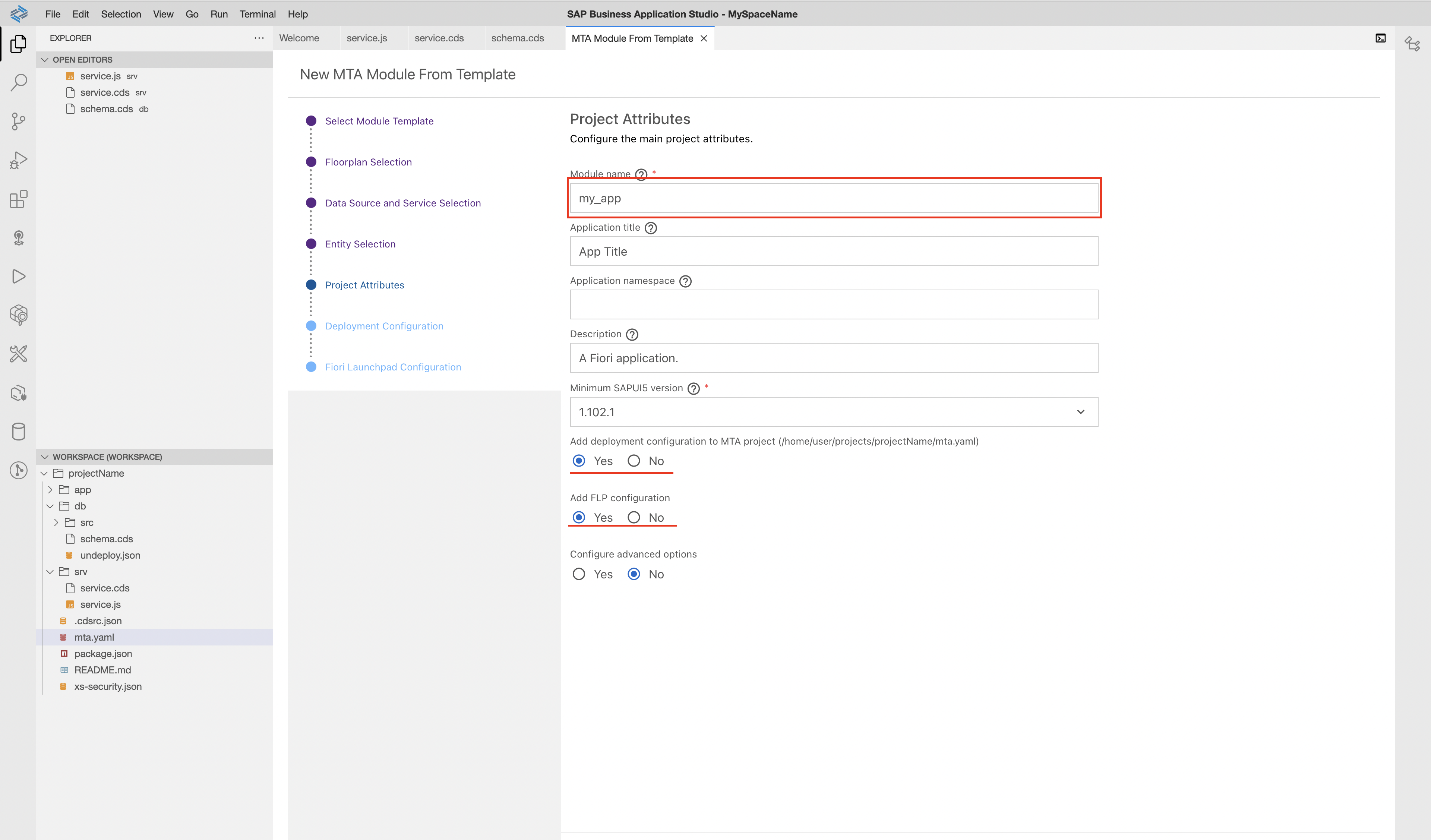Open the Help menu

coord(297,14)
